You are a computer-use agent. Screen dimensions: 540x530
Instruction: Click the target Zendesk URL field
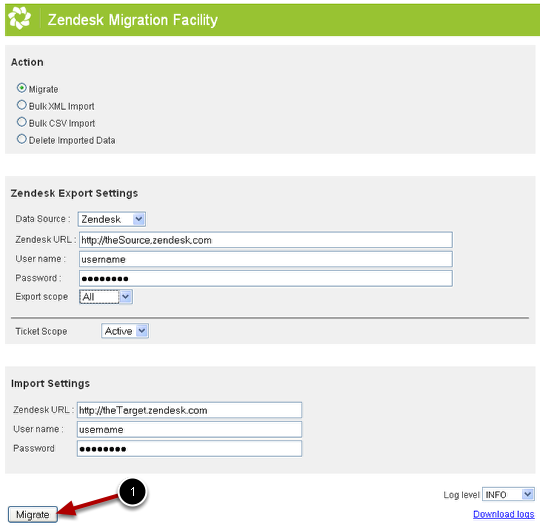click(189, 410)
